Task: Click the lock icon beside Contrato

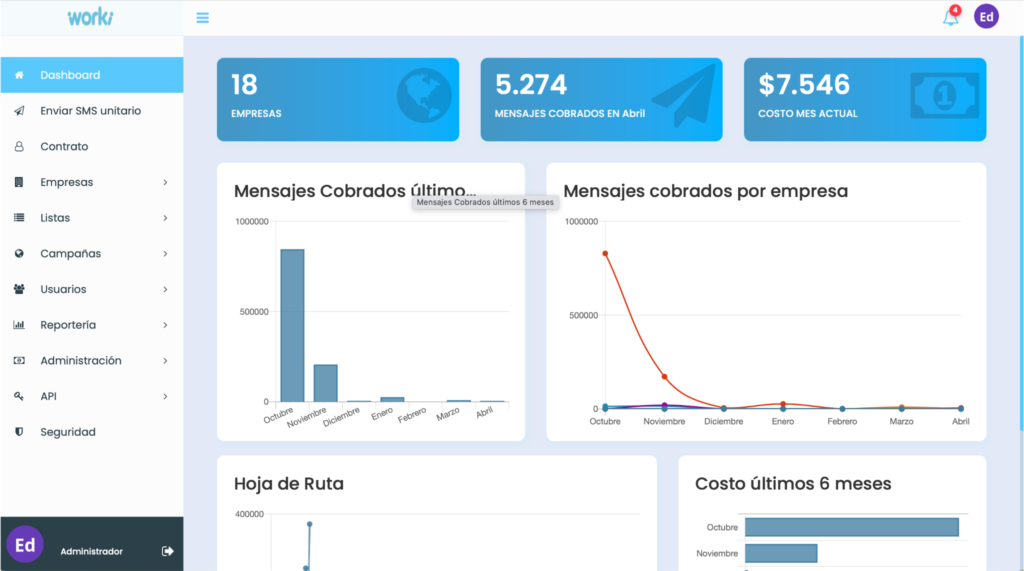Action: 19,146
